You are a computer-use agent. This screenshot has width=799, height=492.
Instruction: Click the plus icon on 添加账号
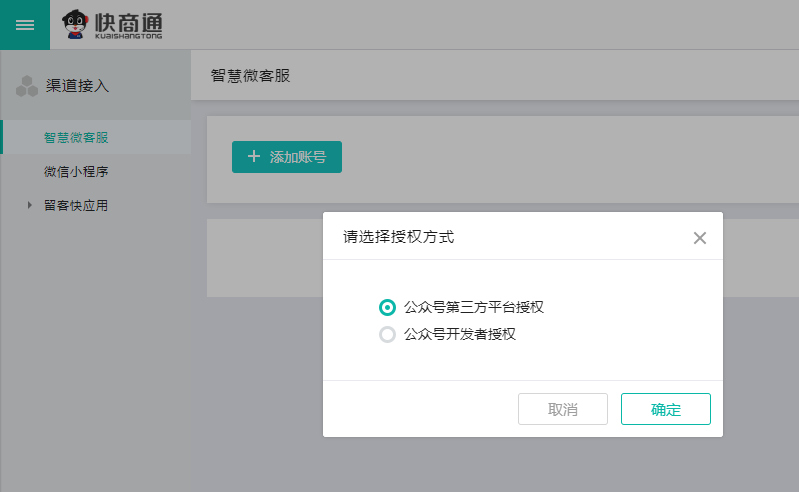tap(254, 157)
